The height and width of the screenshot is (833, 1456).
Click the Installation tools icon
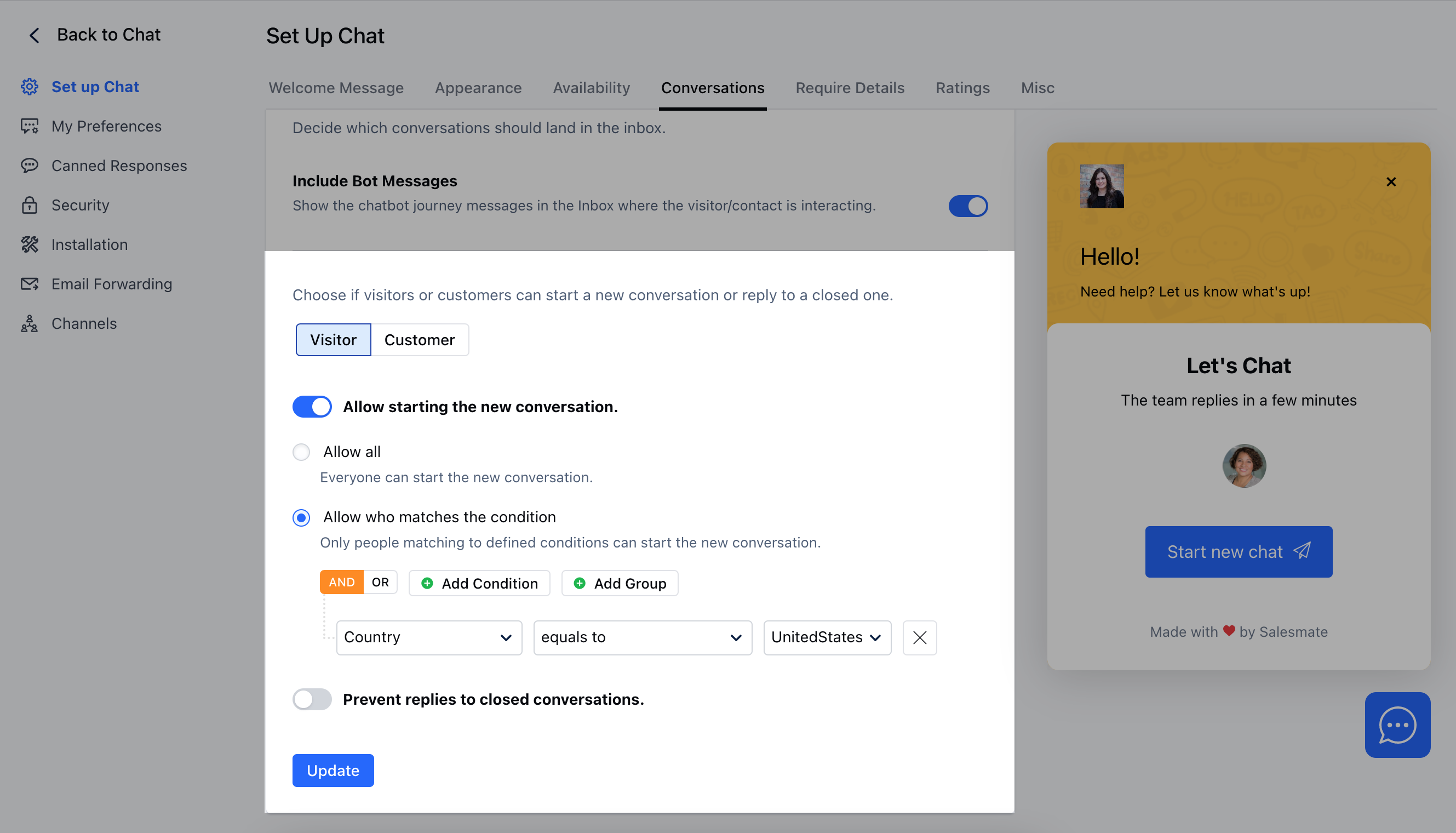coord(29,244)
